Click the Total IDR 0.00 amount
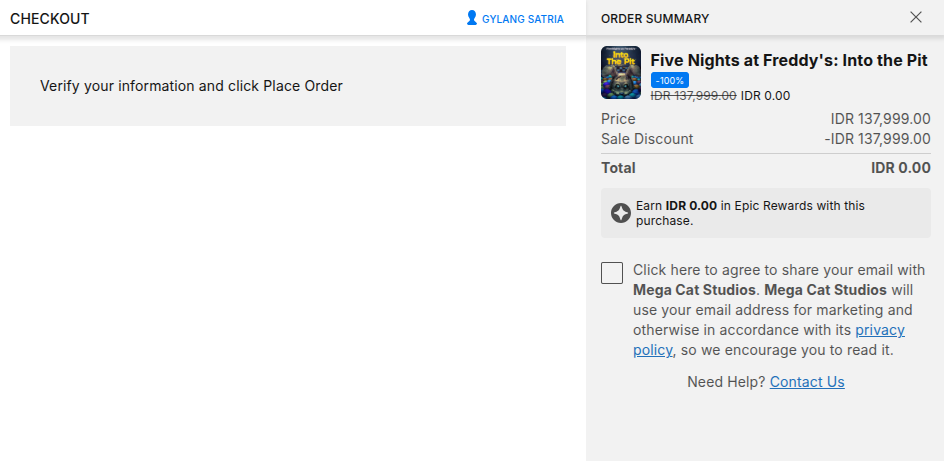944x461 pixels. pos(900,168)
